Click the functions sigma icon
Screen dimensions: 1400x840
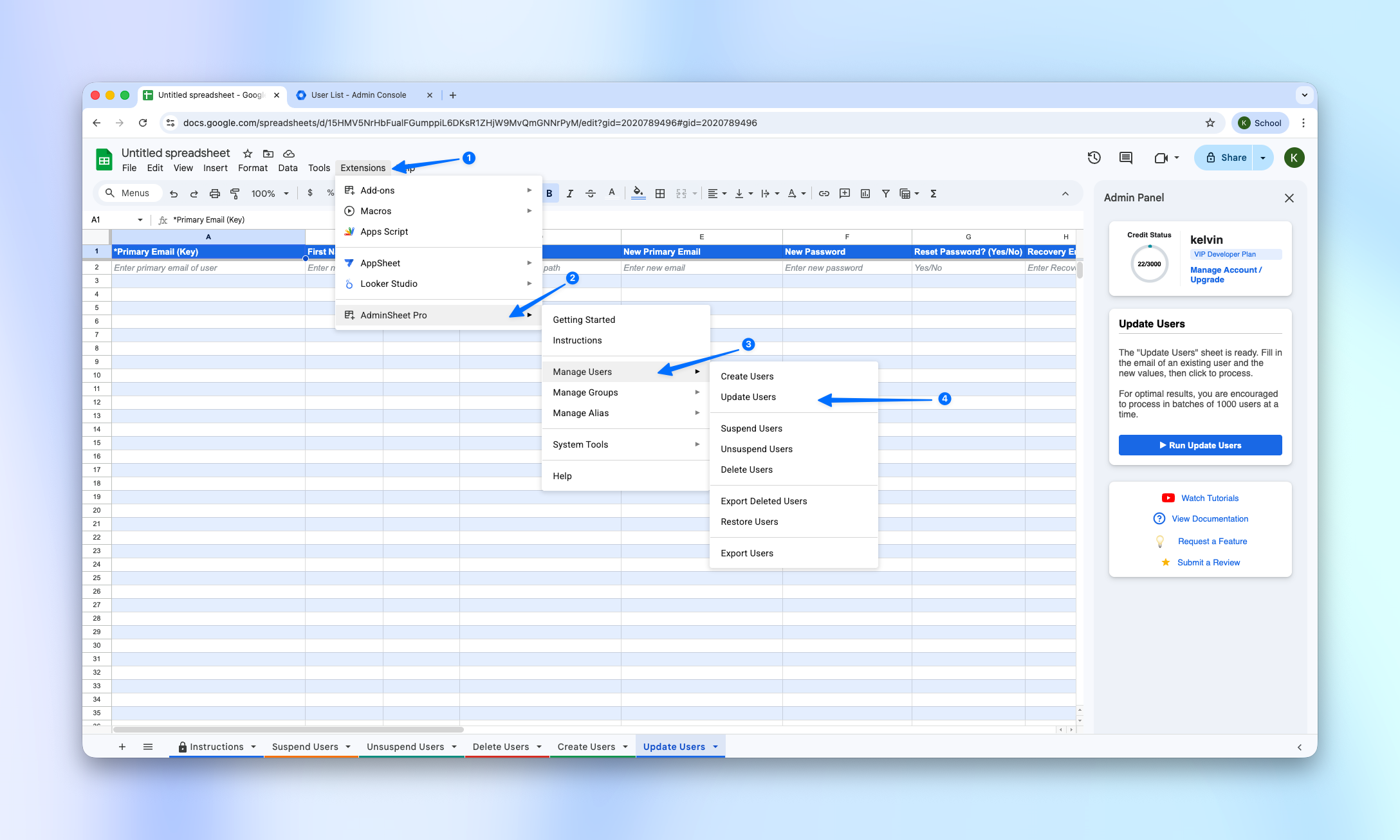point(933,194)
